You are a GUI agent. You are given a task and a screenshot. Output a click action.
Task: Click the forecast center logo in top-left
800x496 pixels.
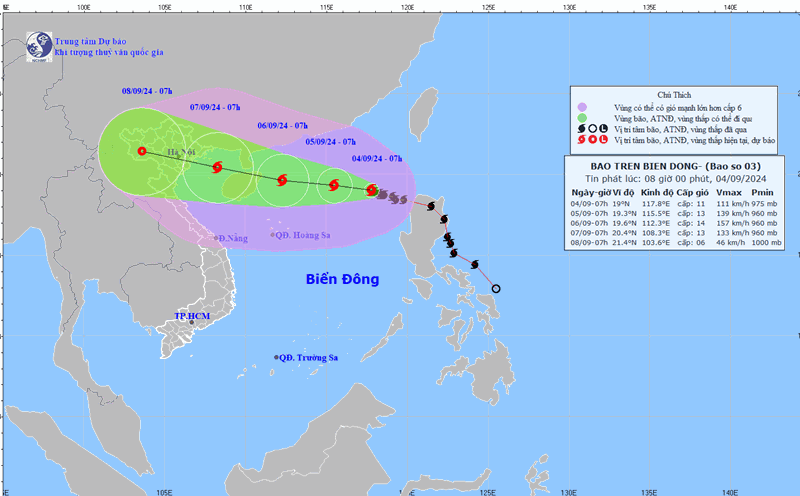point(38,45)
